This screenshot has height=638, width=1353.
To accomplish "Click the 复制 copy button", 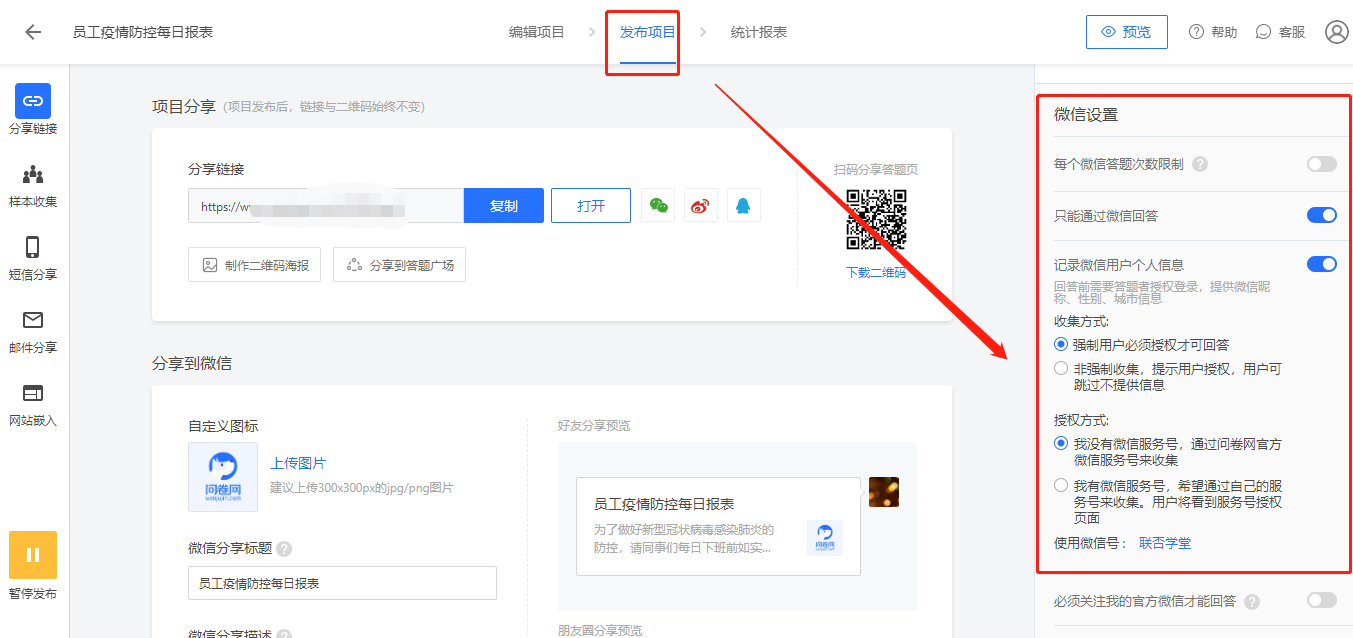I will click(504, 206).
